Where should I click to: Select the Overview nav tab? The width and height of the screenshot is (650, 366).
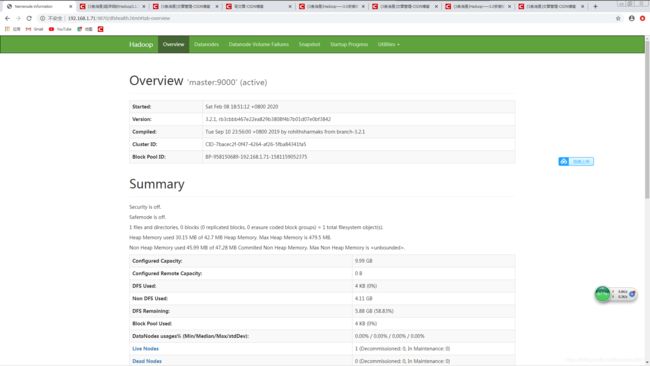pyautogui.click(x=173, y=44)
